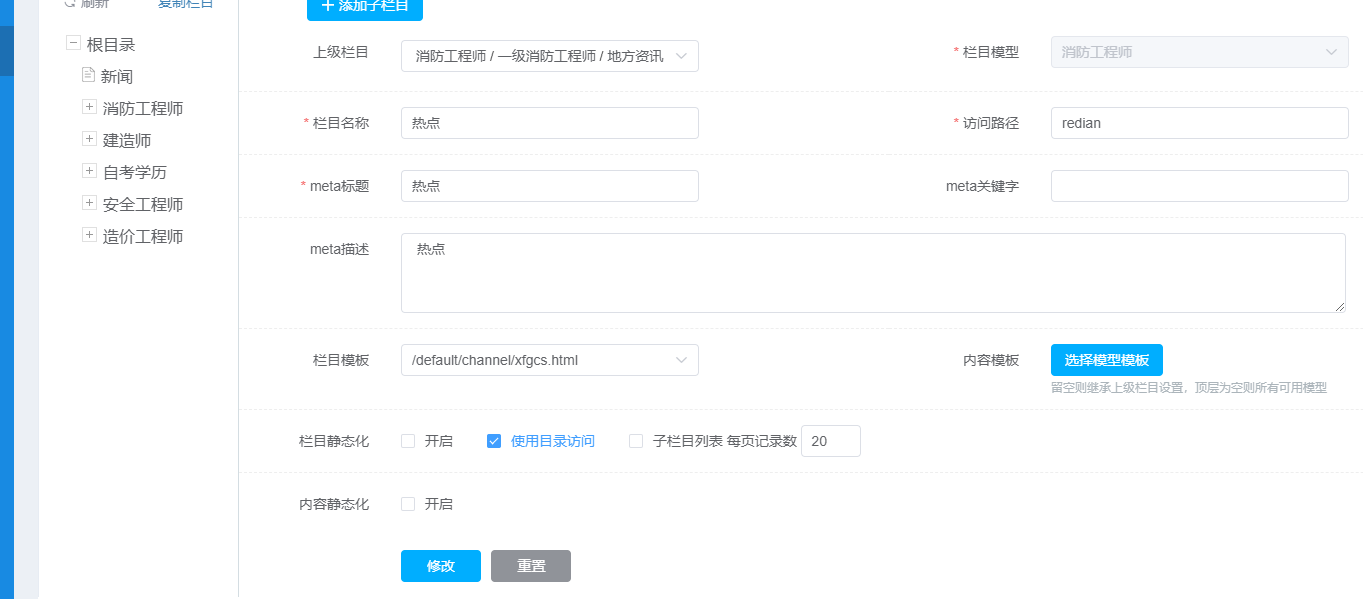Focus the meta标题 input field
Image resolution: width=1363 pixels, height=599 pixels.
pyautogui.click(x=550, y=186)
